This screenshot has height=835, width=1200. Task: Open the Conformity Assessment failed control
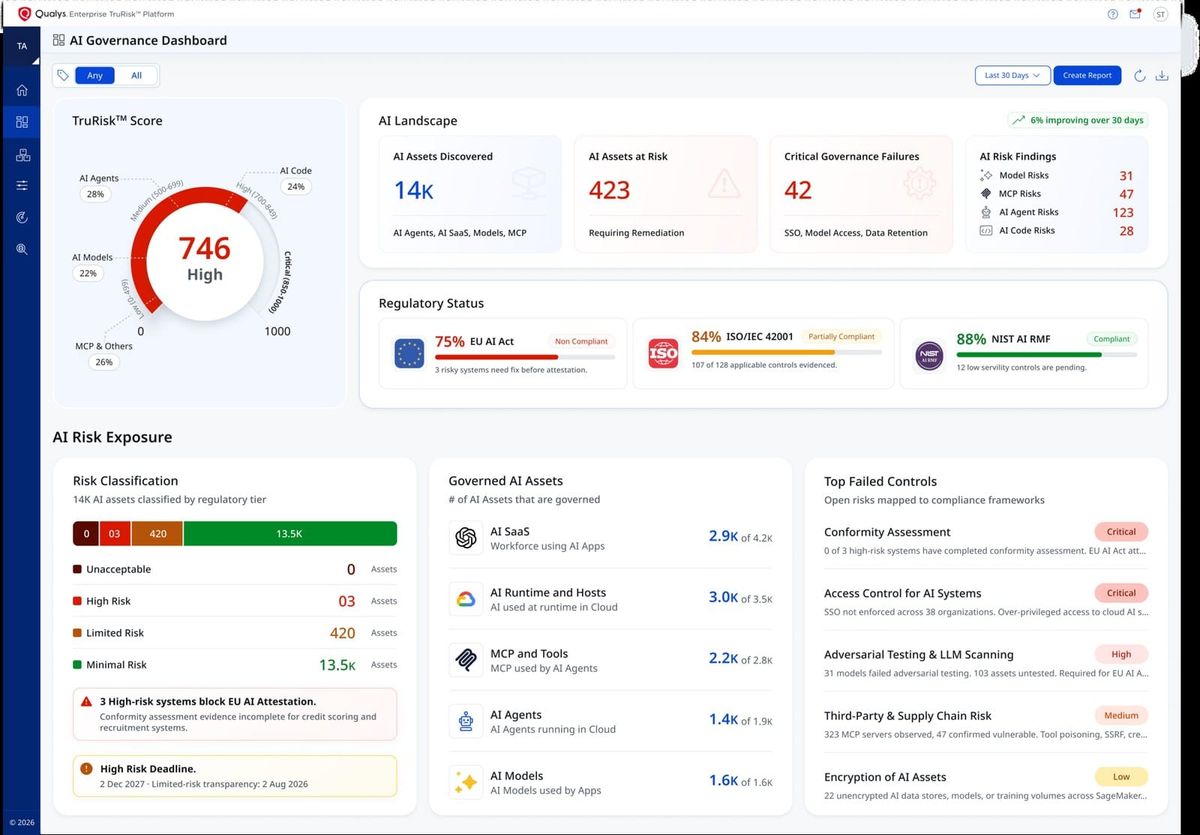pyautogui.click(x=986, y=540)
